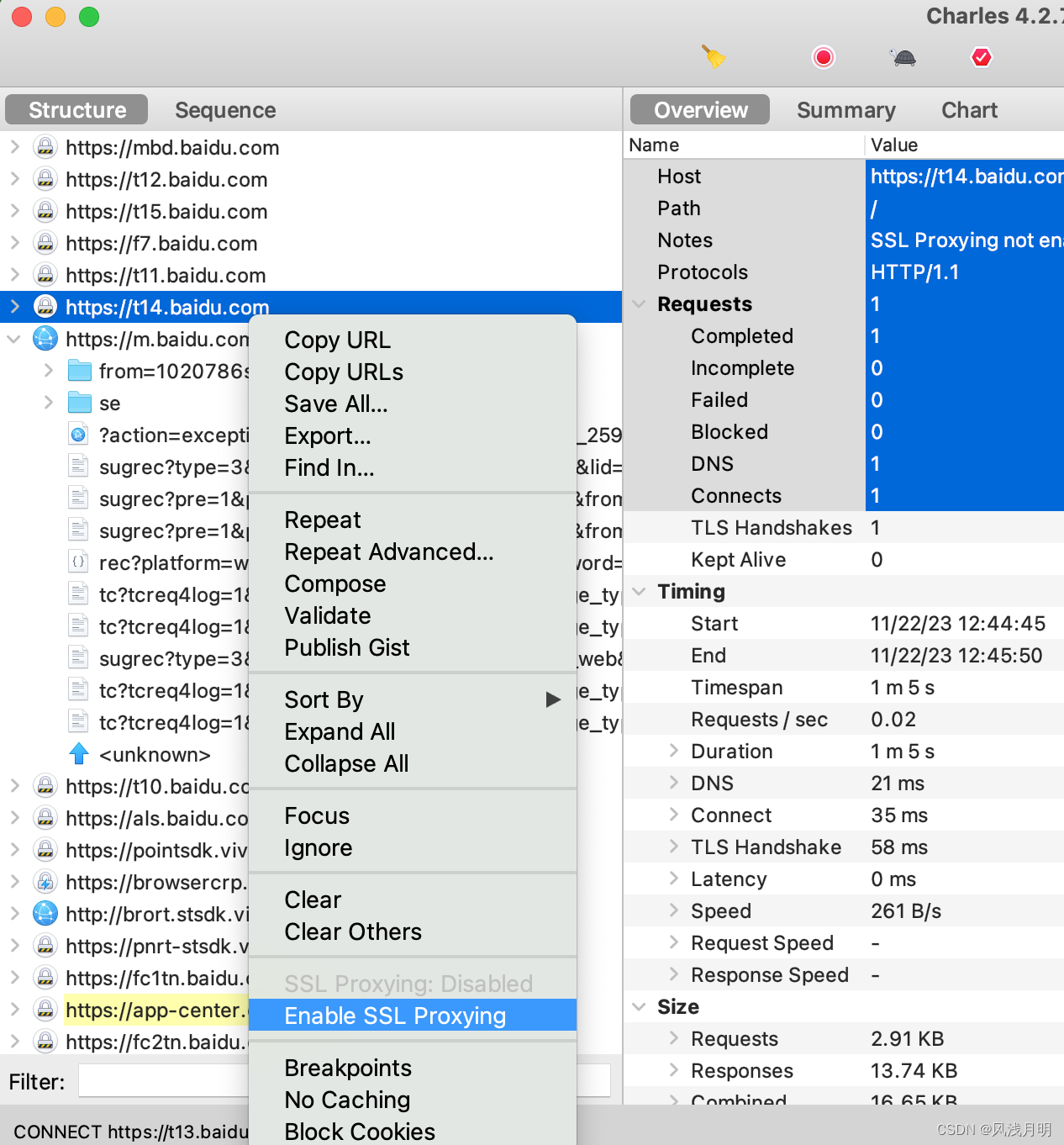Screen dimensions: 1064x1145
Task: Click the globe icon beside m.baidu.com
Action: [x=45, y=339]
